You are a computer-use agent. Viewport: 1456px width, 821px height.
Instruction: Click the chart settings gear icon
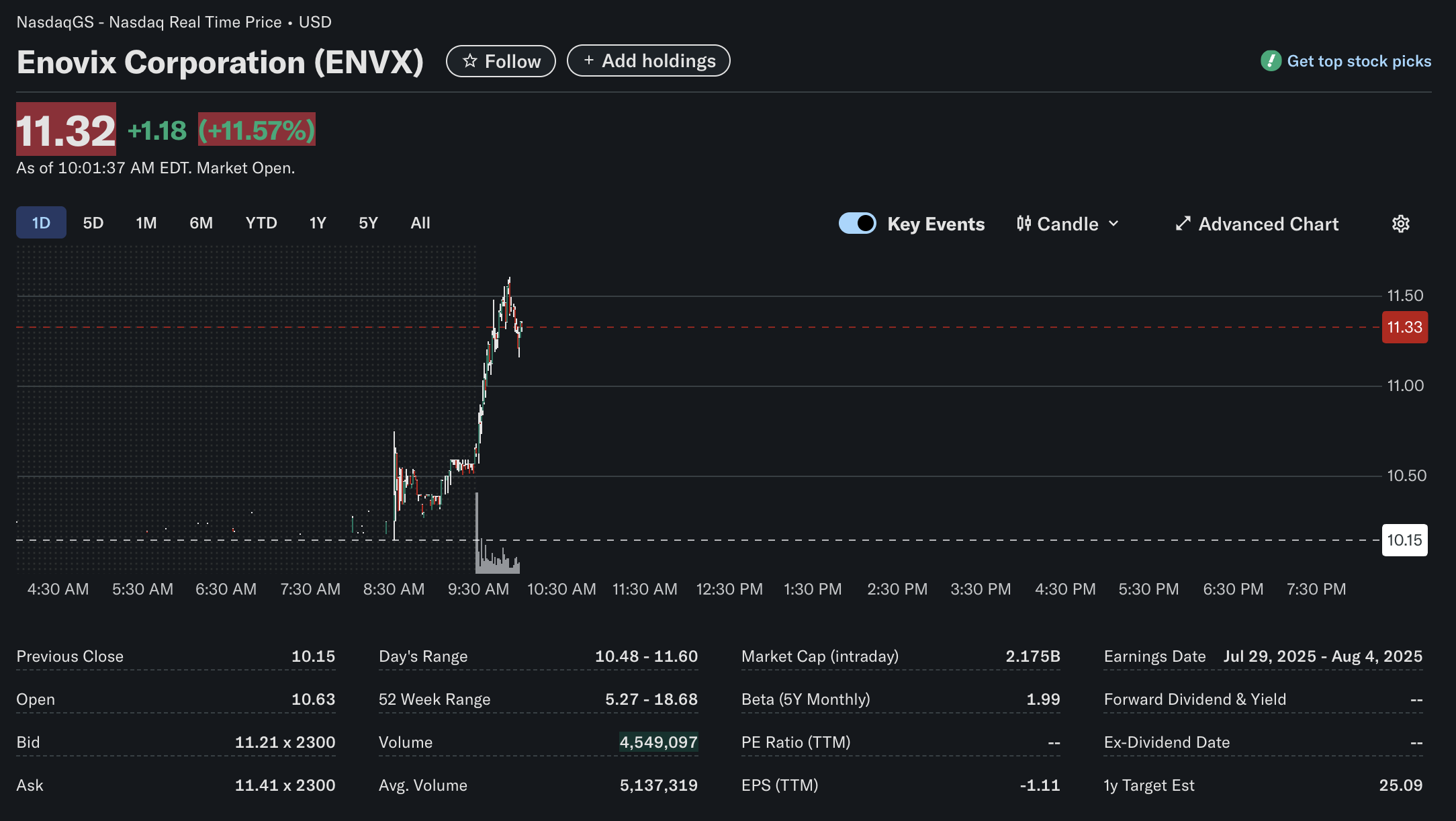pyautogui.click(x=1400, y=224)
